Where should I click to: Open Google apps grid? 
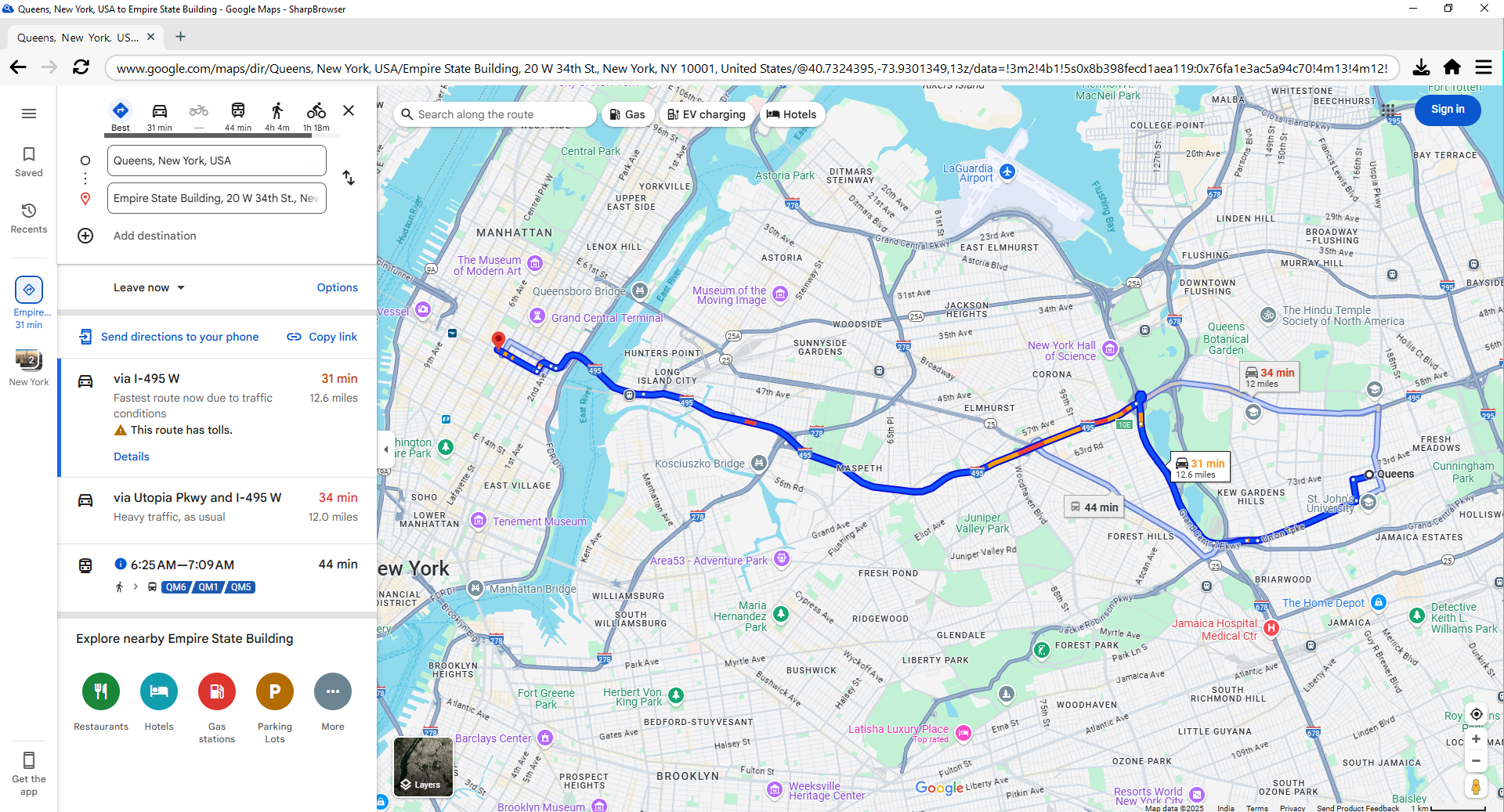click(1388, 110)
